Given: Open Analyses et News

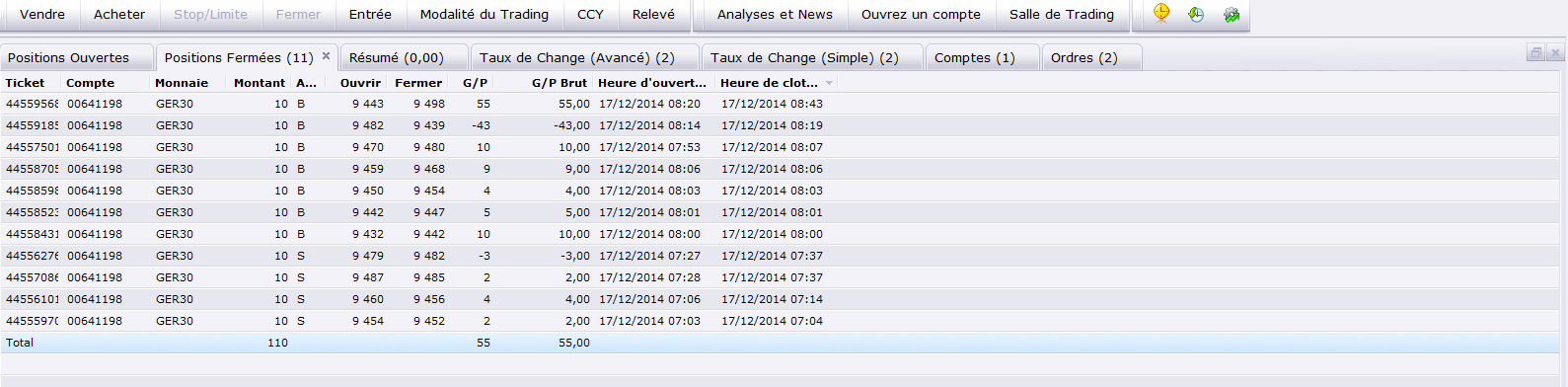Looking at the screenshot, I should click(x=775, y=15).
